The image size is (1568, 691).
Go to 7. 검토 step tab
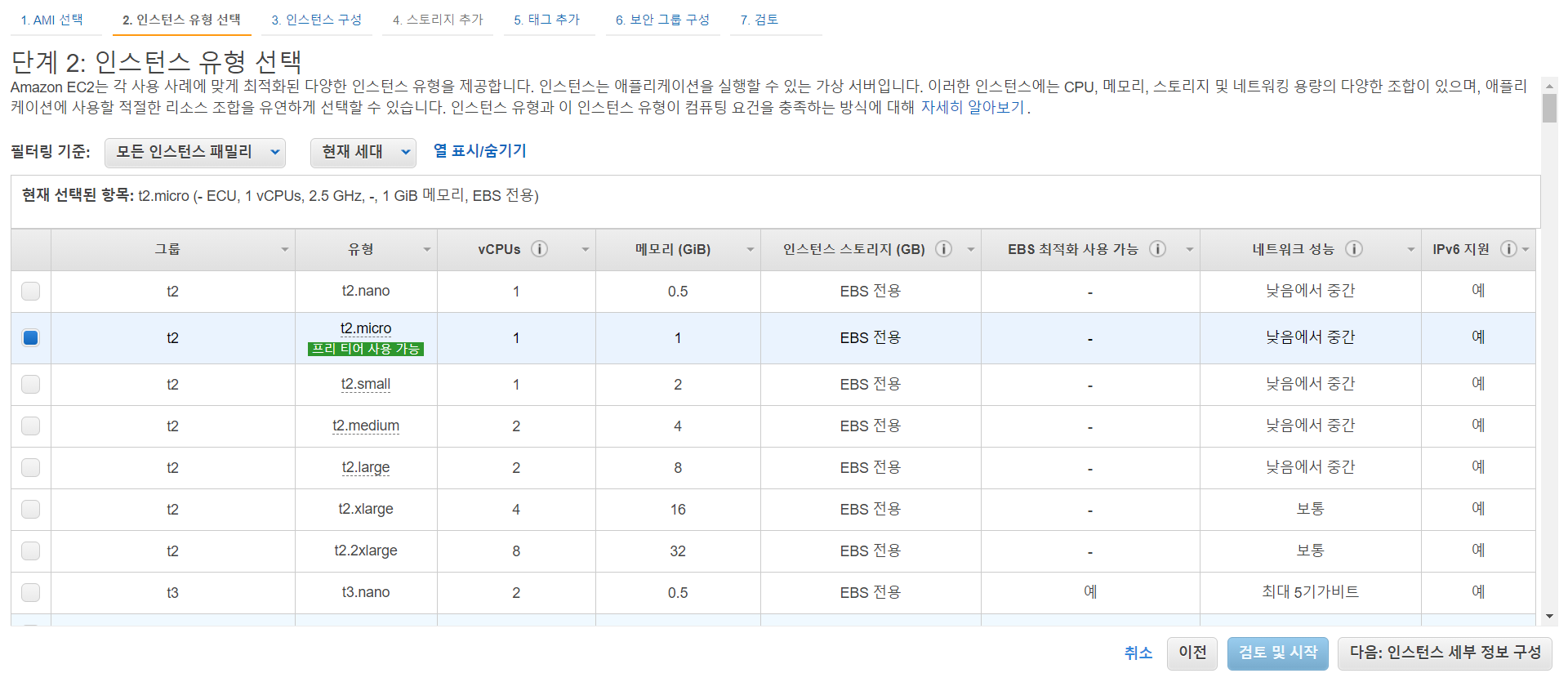click(759, 20)
